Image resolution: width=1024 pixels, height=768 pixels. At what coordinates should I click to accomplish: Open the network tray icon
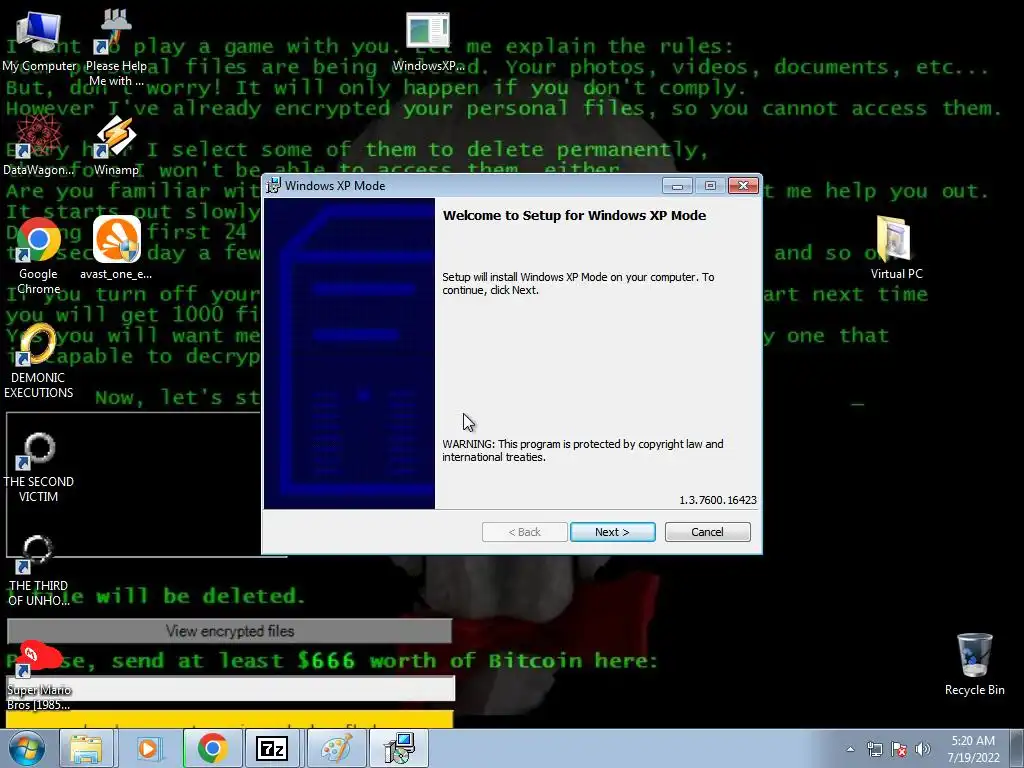tap(874, 749)
